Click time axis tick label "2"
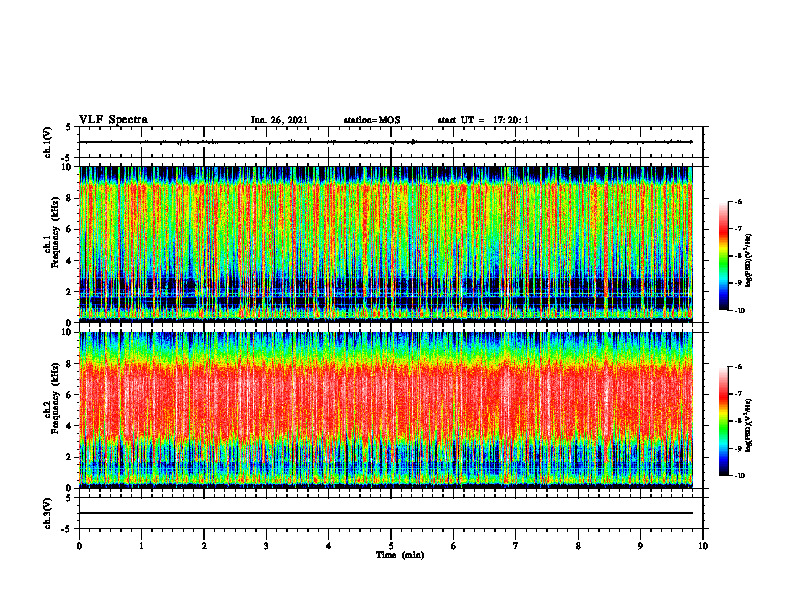 pyautogui.click(x=204, y=546)
